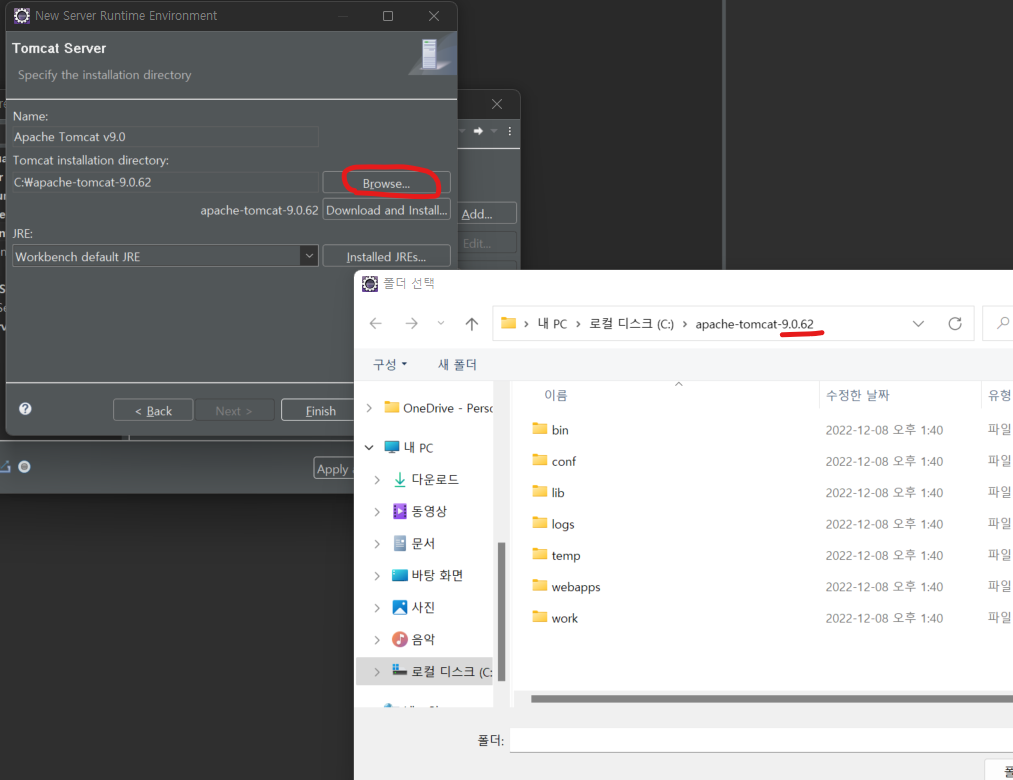The image size is (1013, 780).
Task: Go up one folder level
Action: click(x=472, y=324)
